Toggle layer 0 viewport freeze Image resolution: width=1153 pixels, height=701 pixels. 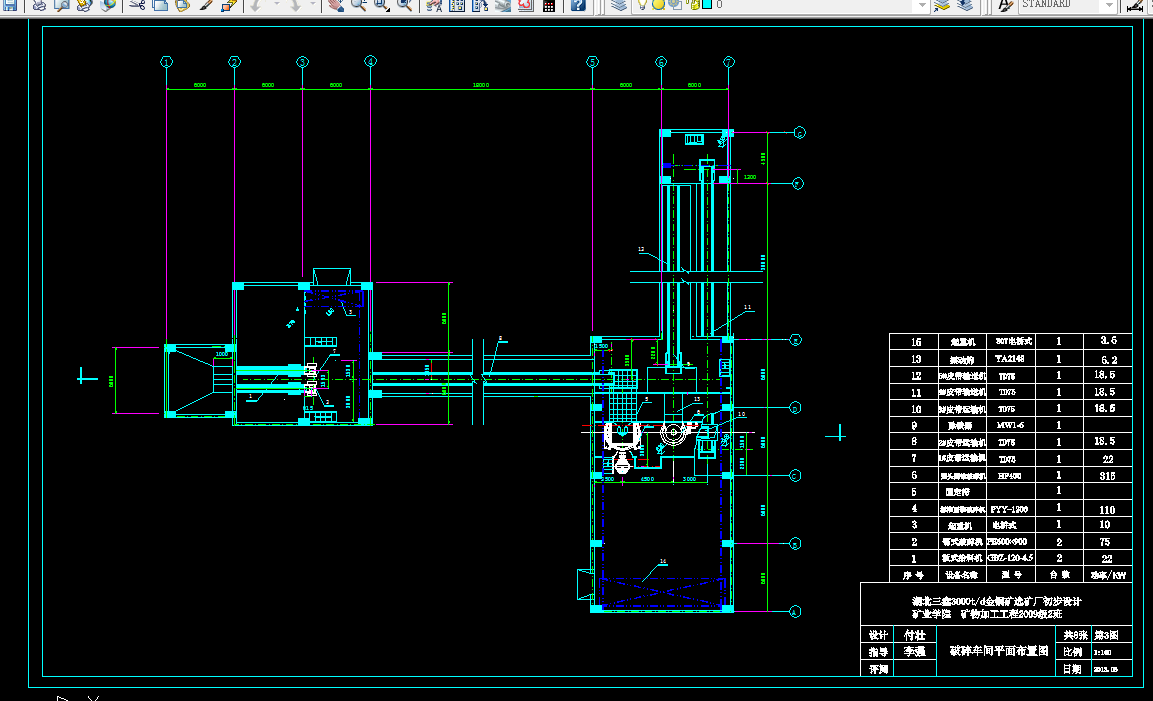(x=674, y=4)
